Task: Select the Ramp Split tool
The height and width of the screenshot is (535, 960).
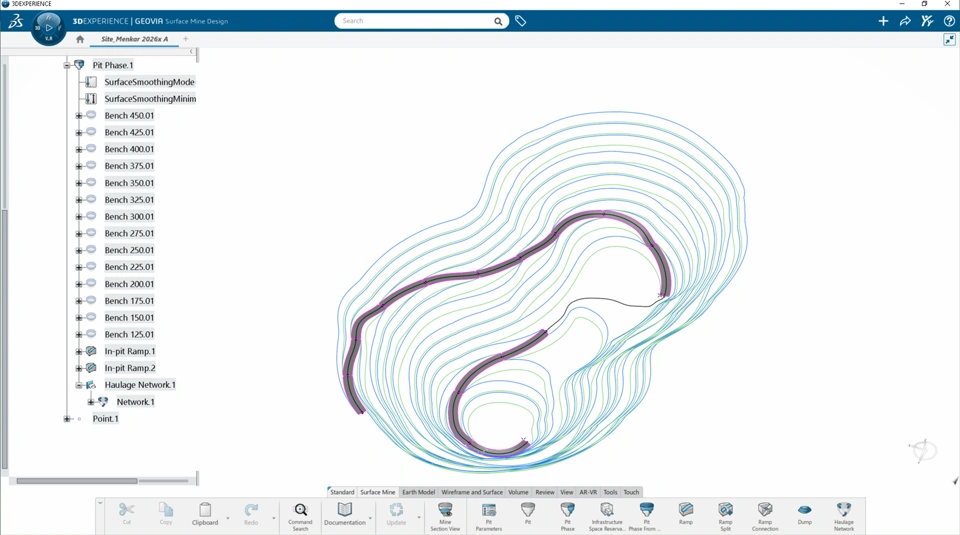Action: (x=726, y=517)
